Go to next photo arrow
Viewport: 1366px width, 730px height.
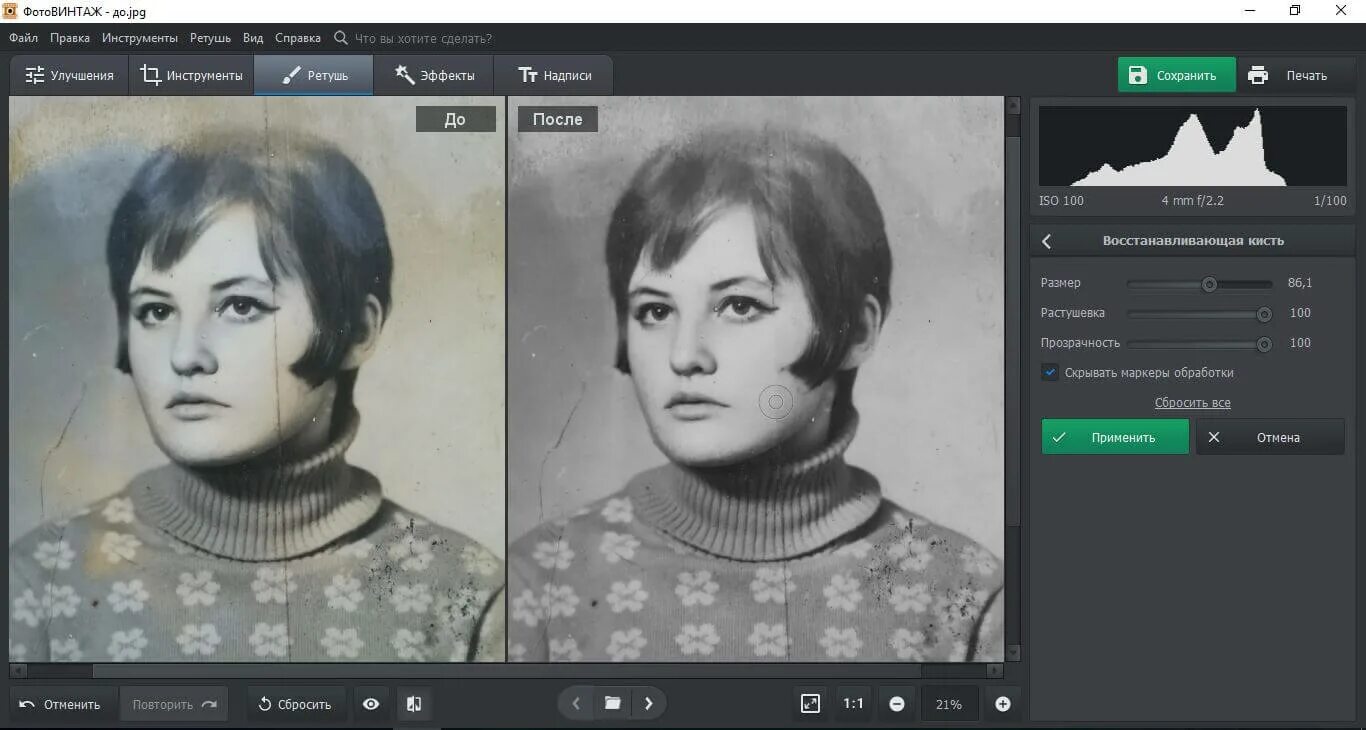[648, 703]
